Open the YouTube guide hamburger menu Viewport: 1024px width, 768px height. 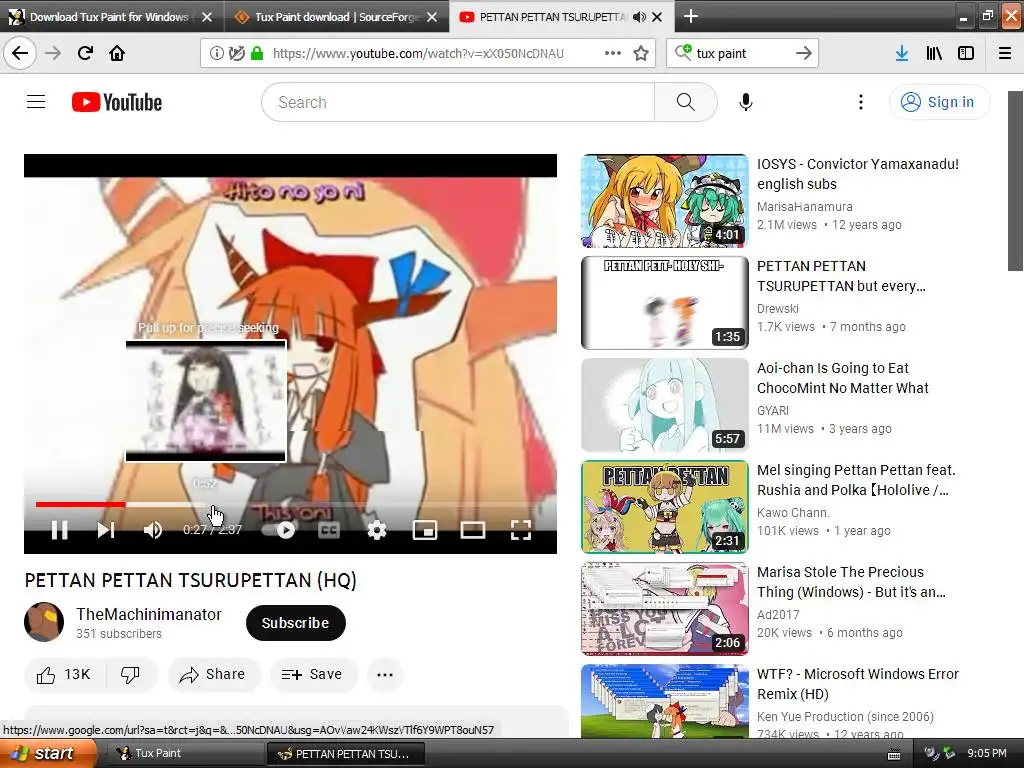pos(36,102)
